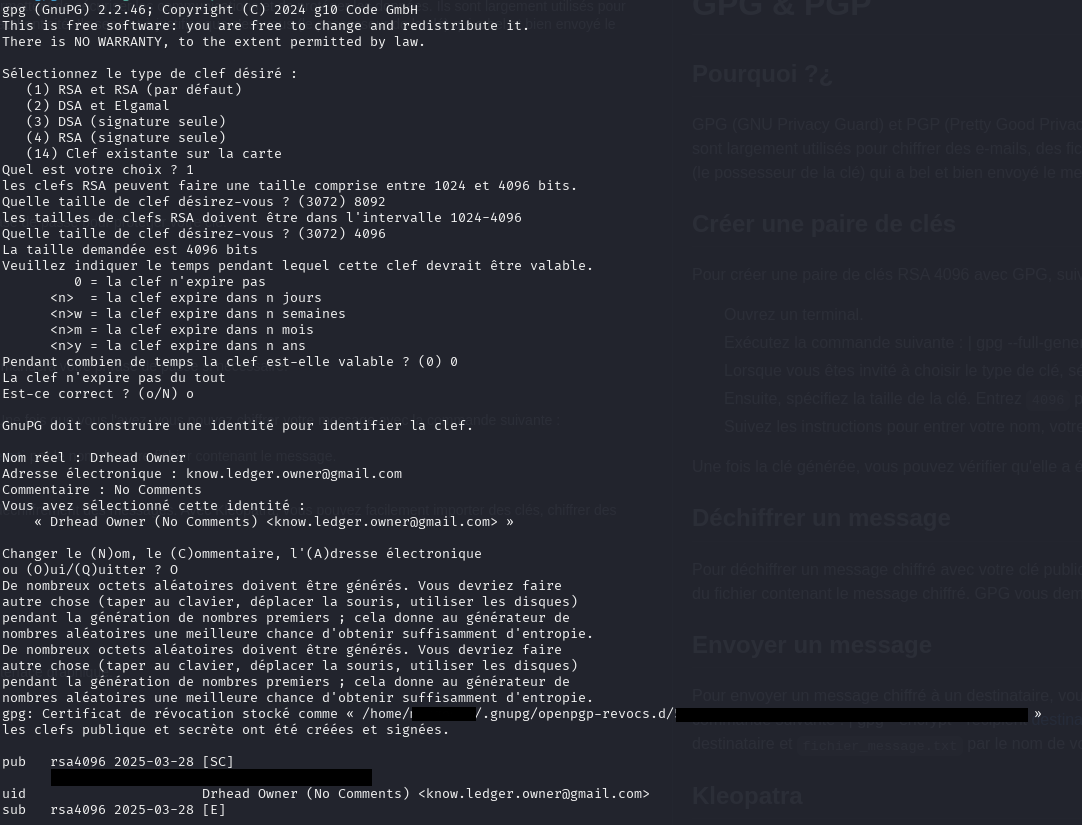Screen dimensions: 1082x825
Task: Click 'GnuPG doit construire une identité' line
Action: [237, 426]
